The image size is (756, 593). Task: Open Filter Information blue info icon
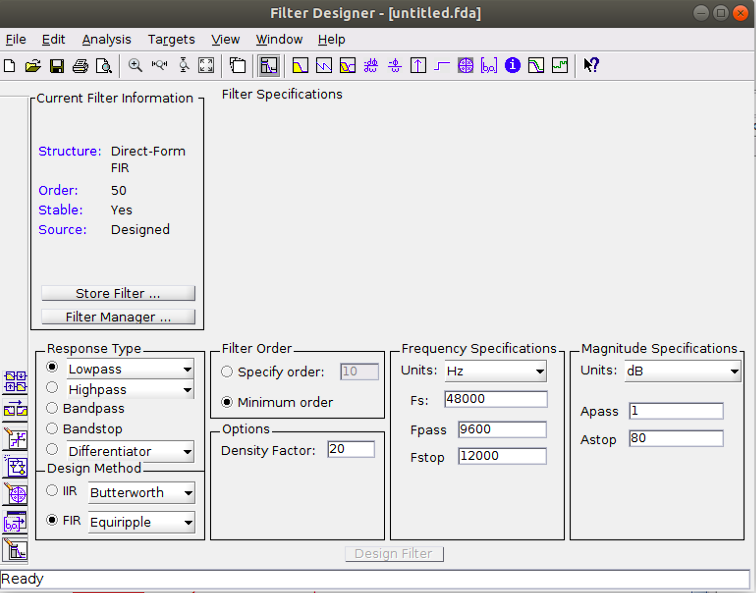click(513, 66)
